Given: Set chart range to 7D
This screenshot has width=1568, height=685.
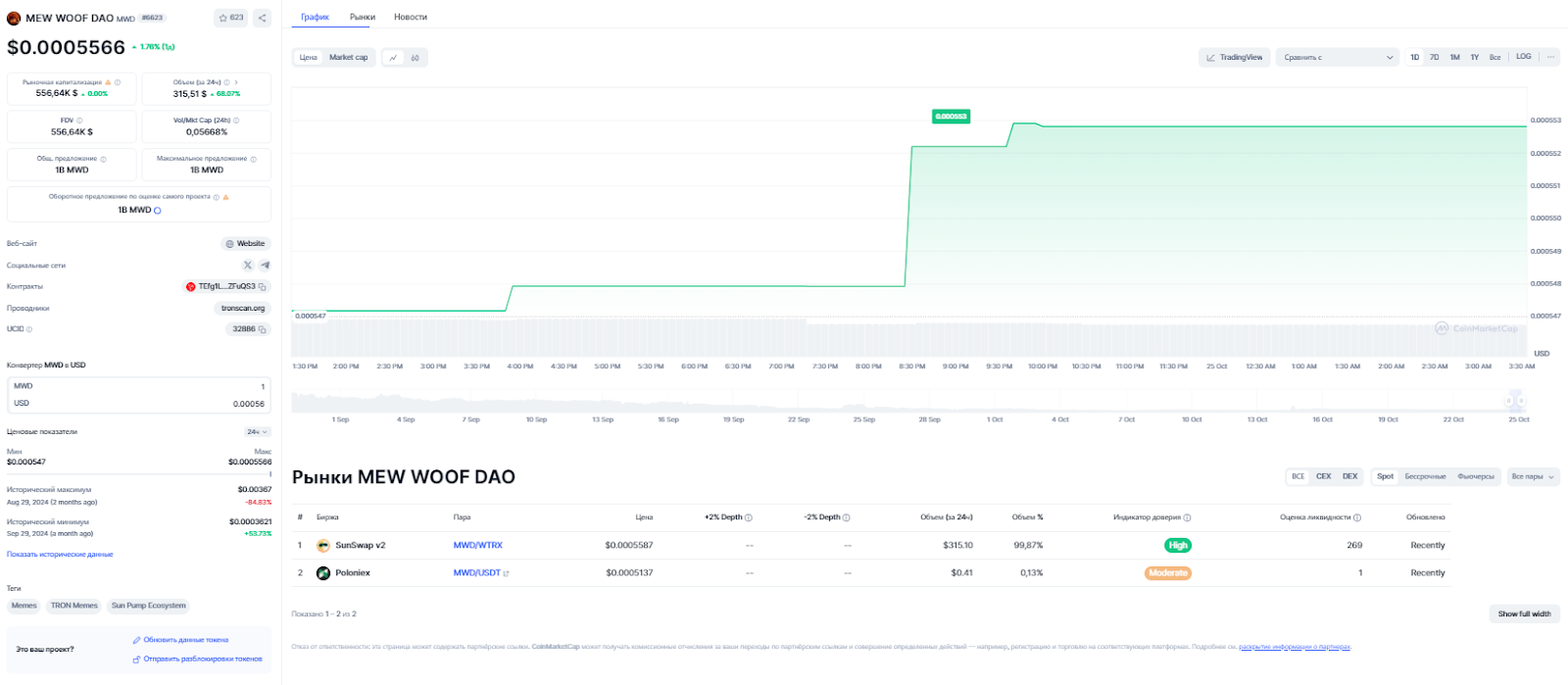Looking at the screenshot, I should [1435, 57].
